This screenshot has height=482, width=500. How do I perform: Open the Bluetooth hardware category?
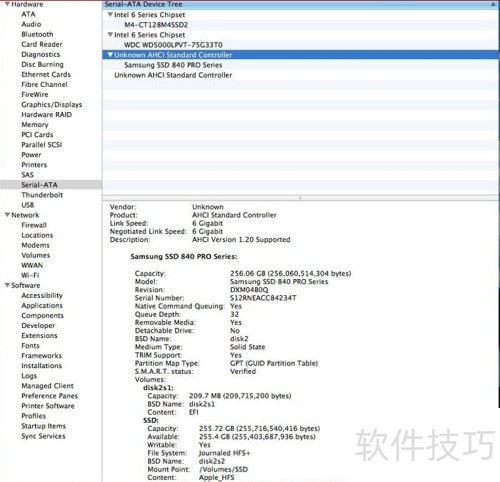(37, 34)
